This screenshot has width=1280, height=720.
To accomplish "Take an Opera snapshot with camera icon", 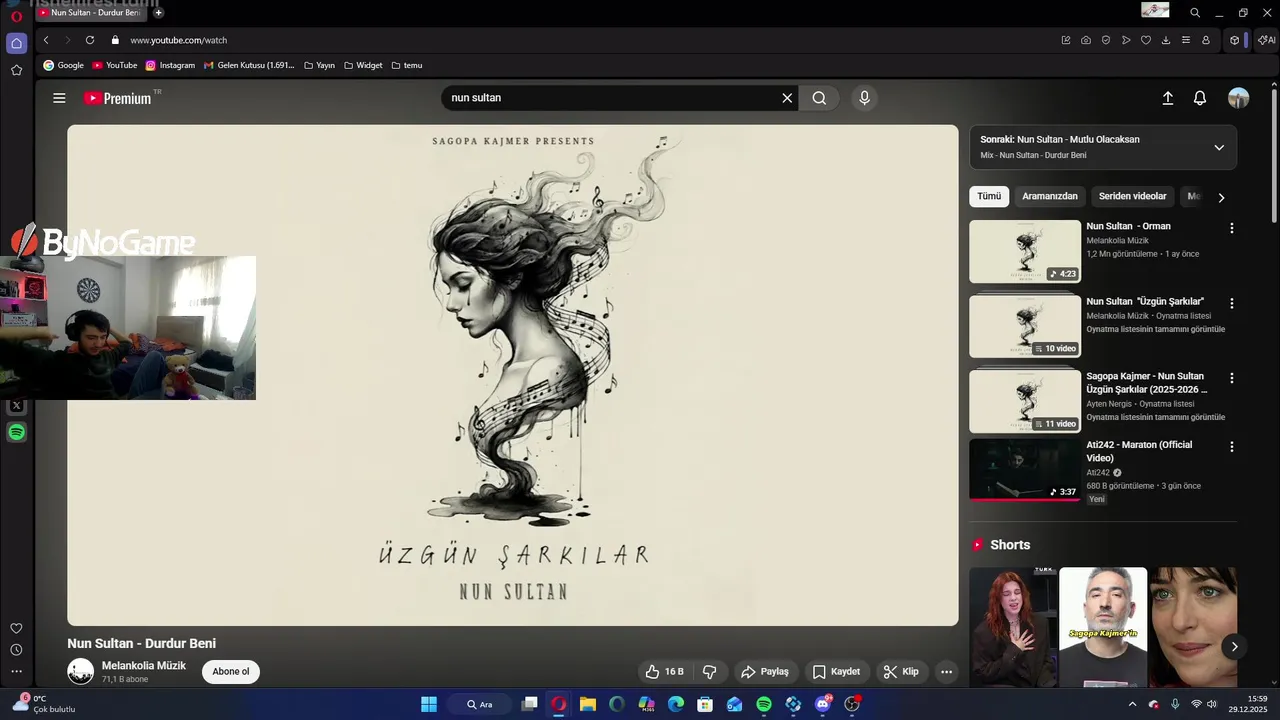I will (x=1086, y=40).
